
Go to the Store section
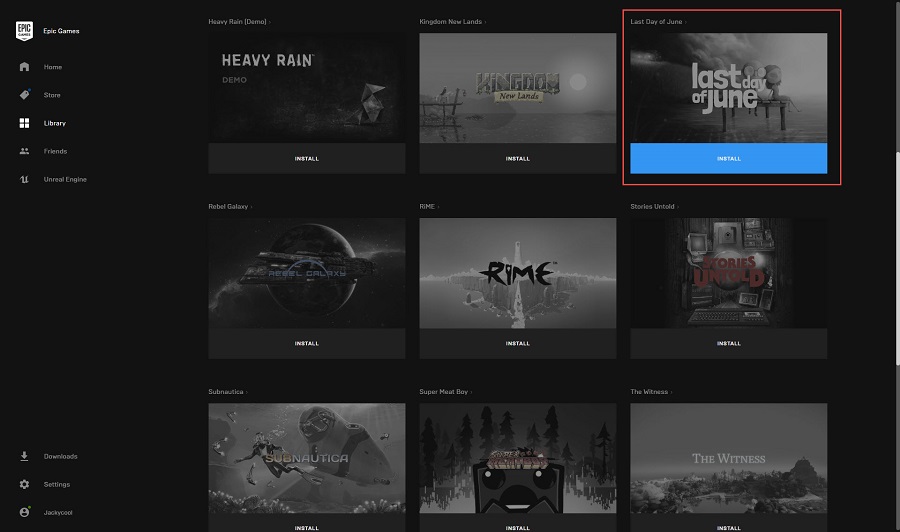[52, 95]
